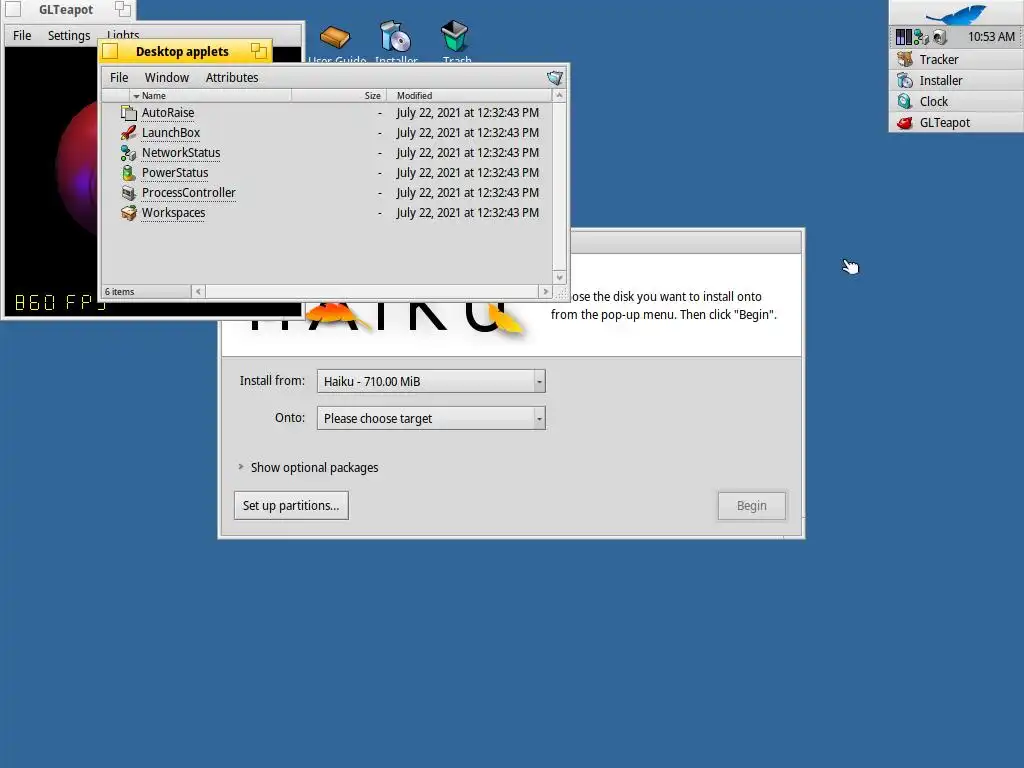Select the AutoRaise file name

[168, 113]
